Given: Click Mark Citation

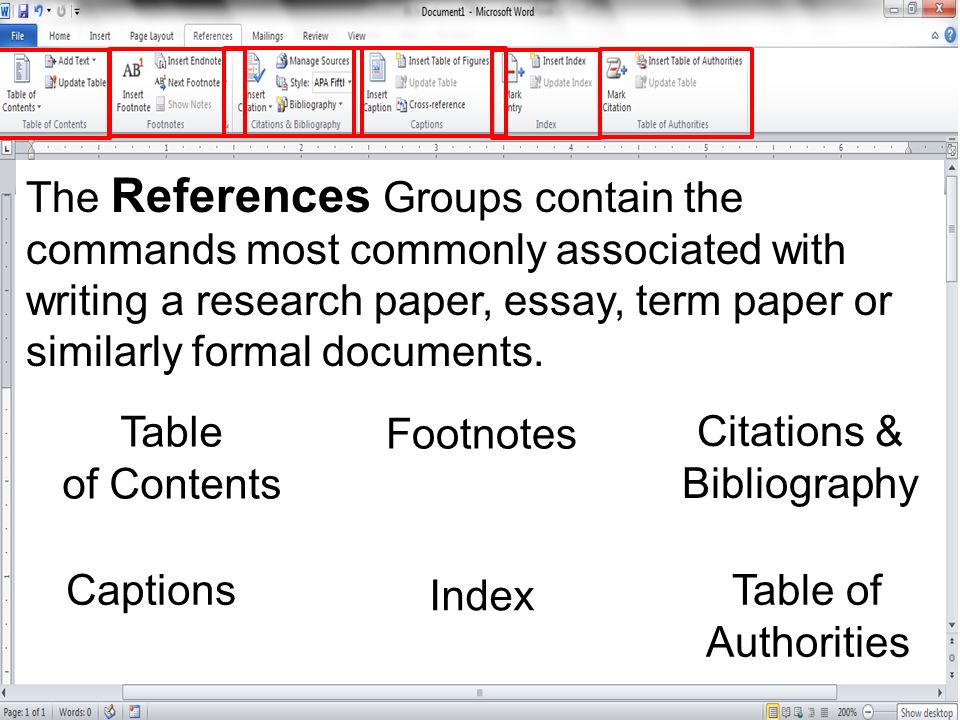Looking at the screenshot, I should 617,83.
